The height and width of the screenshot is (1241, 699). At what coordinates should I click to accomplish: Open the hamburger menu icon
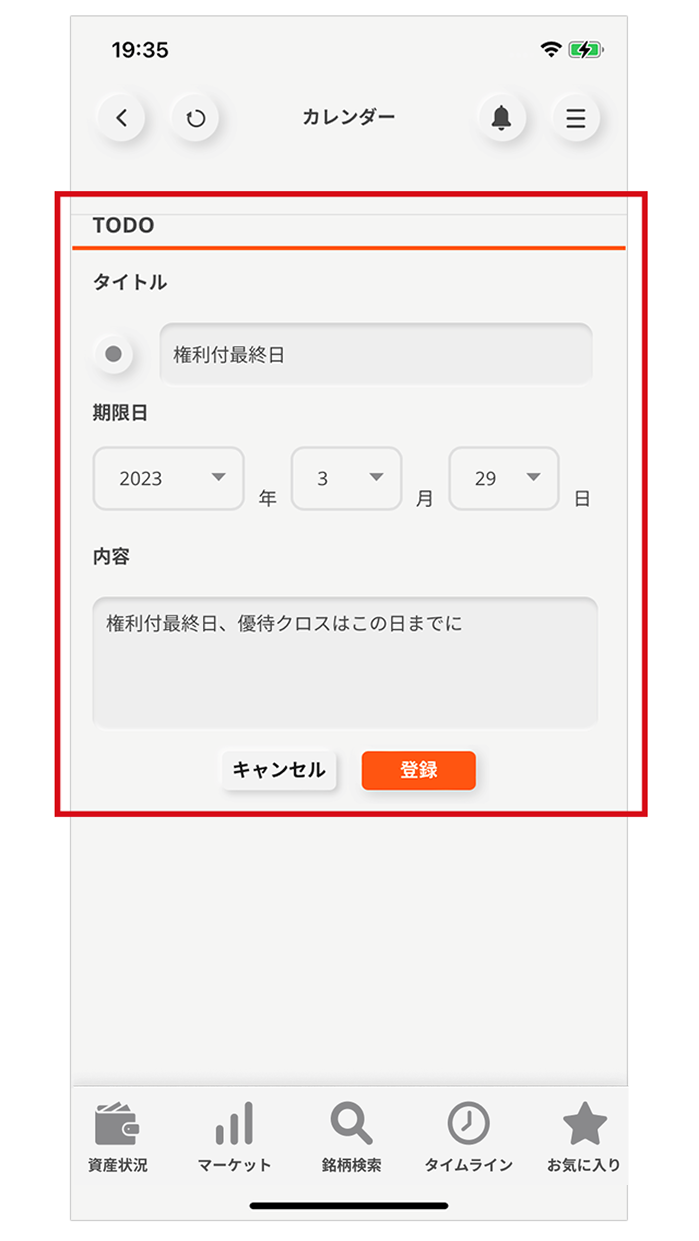tap(576, 118)
